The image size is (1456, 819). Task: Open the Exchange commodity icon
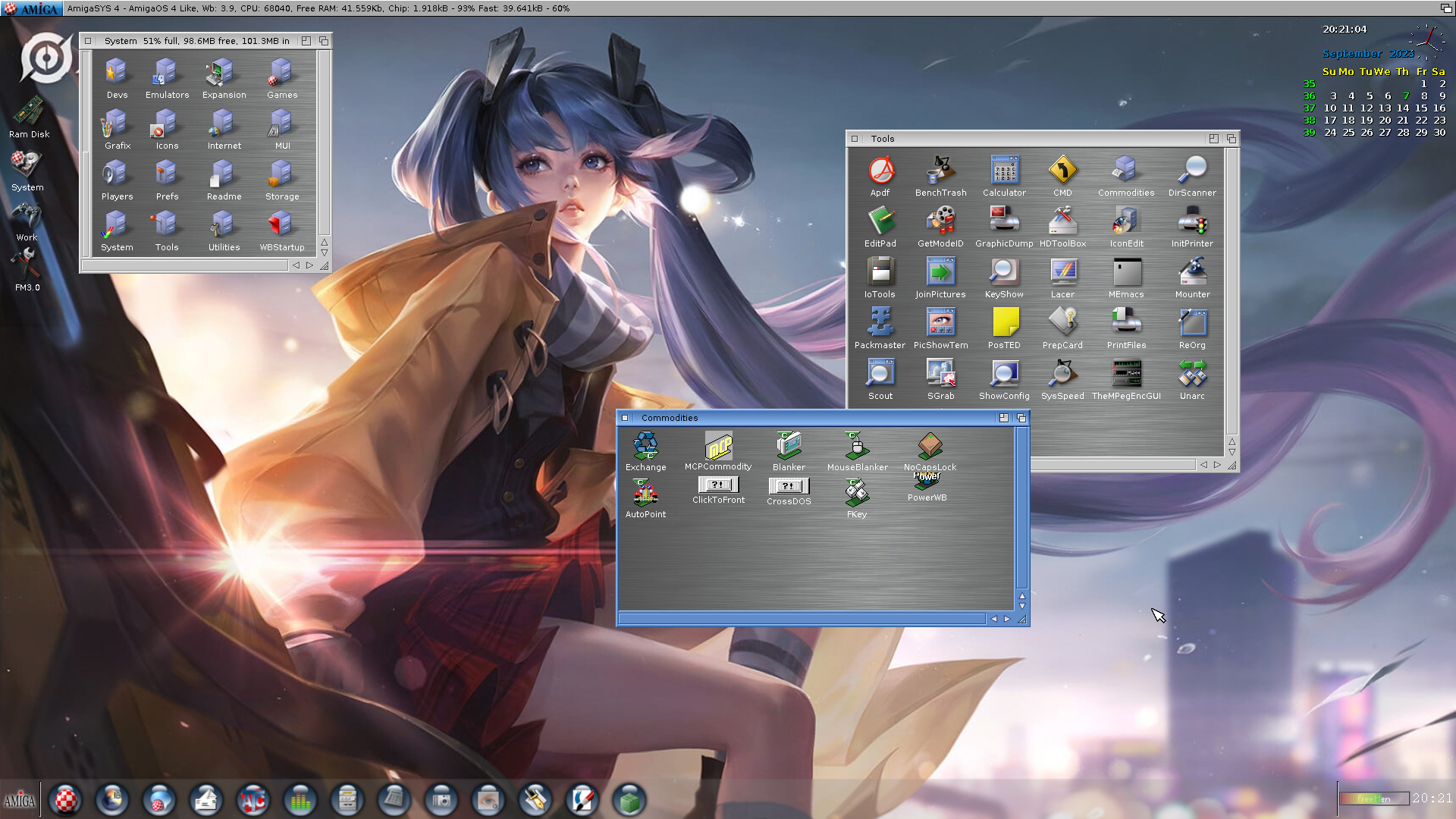645,446
